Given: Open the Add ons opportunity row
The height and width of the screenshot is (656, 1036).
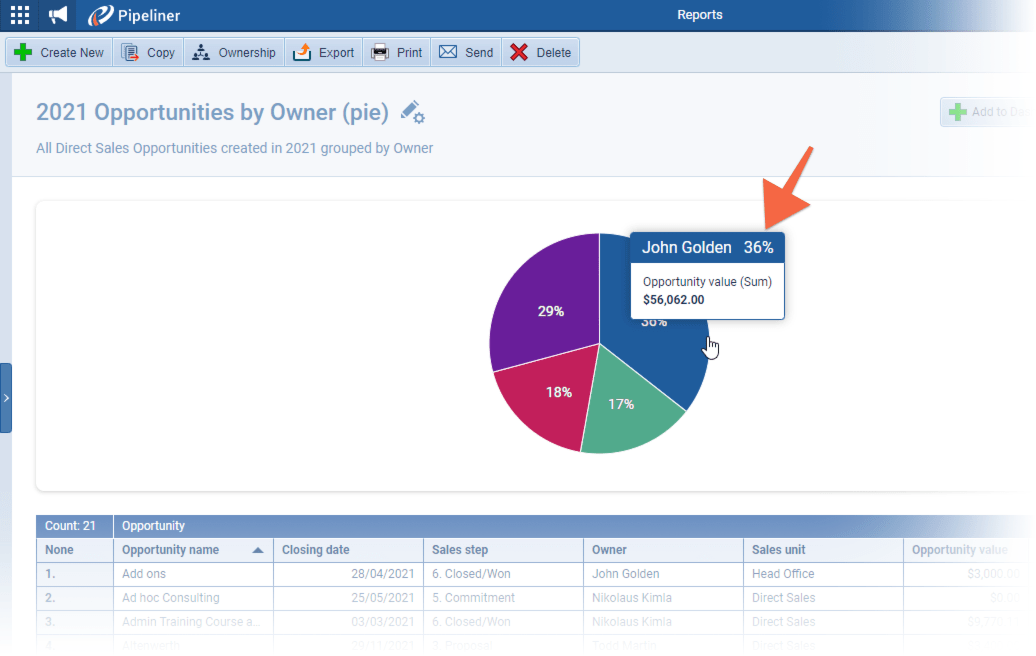Looking at the screenshot, I should click(x=144, y=574).
